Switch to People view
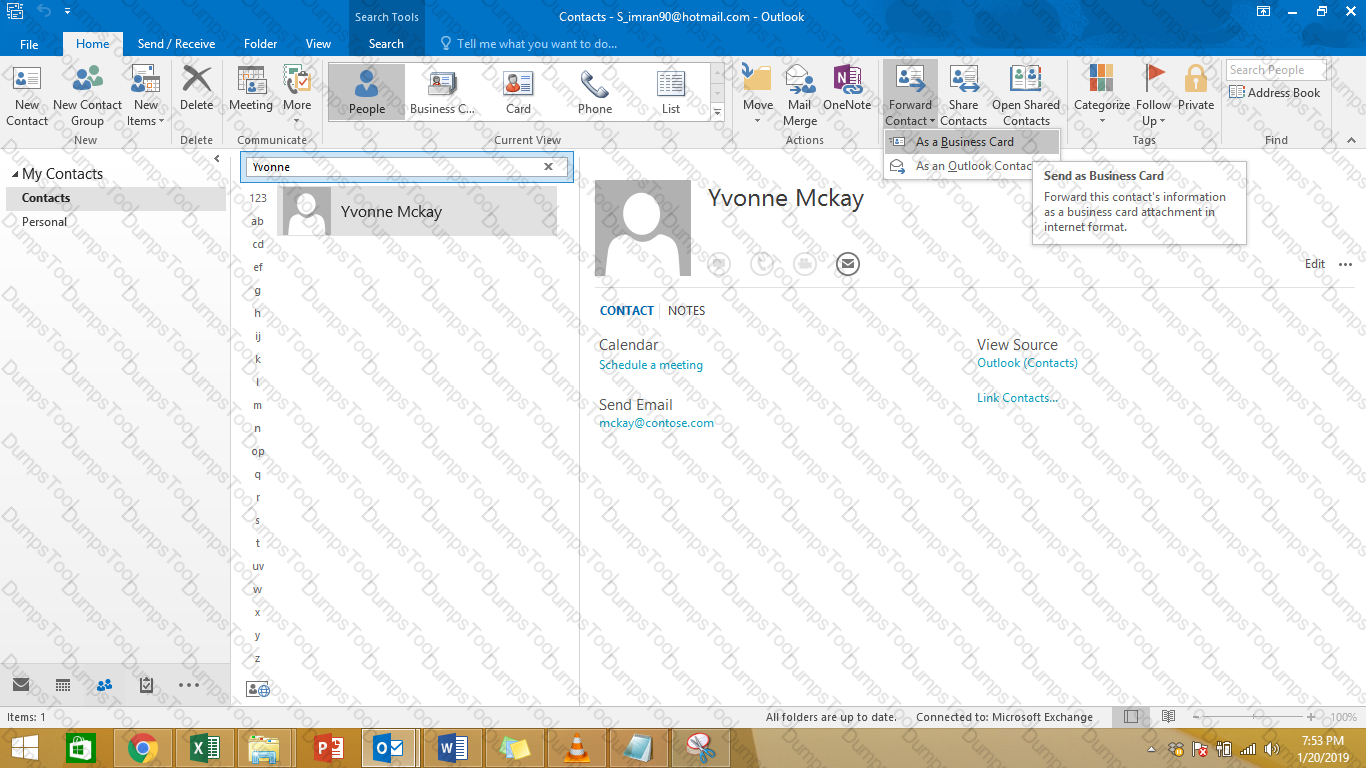The image size is (1366, 768). coord(367,92)
